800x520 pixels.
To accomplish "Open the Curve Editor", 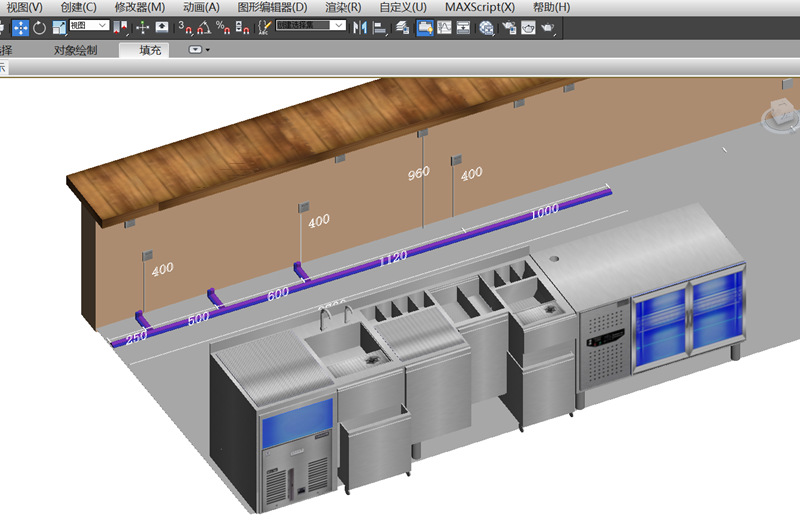I will click(x=444, y=27).
